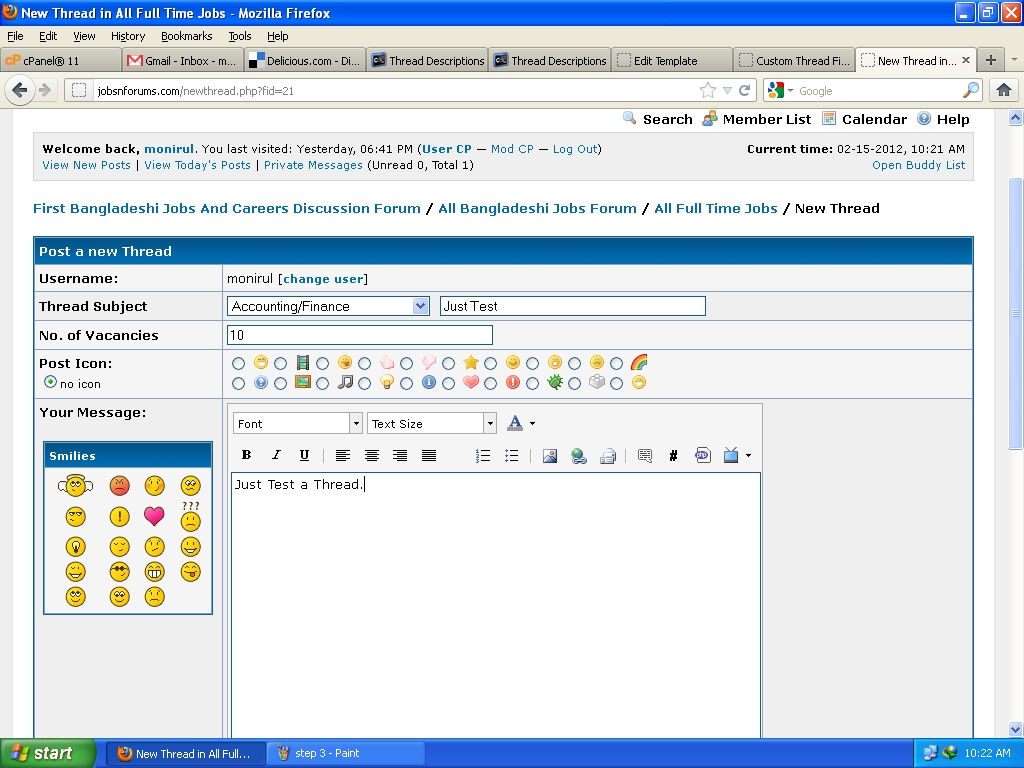This screenshot has height=768, width=1024.
Task: Open the font color picker
Action: pyautogui.click(x=520, y=423)
